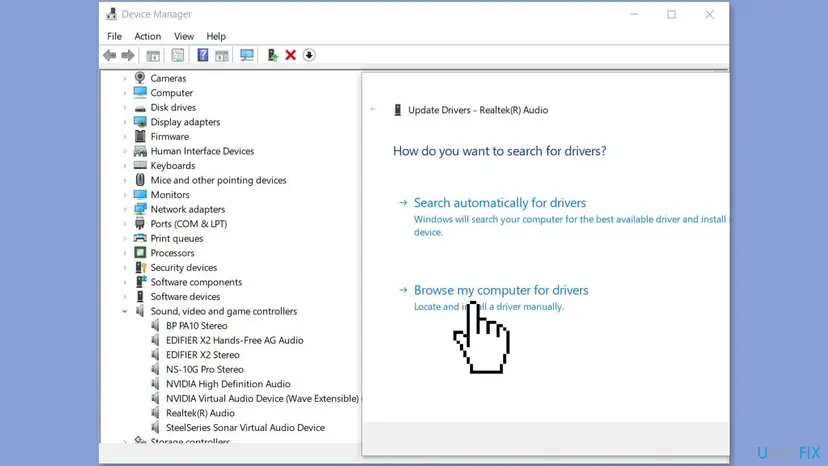Expand the Ports (COM & LPT) category
The image size is (828, 466).
pyautogui.click(x=125, y=224)
